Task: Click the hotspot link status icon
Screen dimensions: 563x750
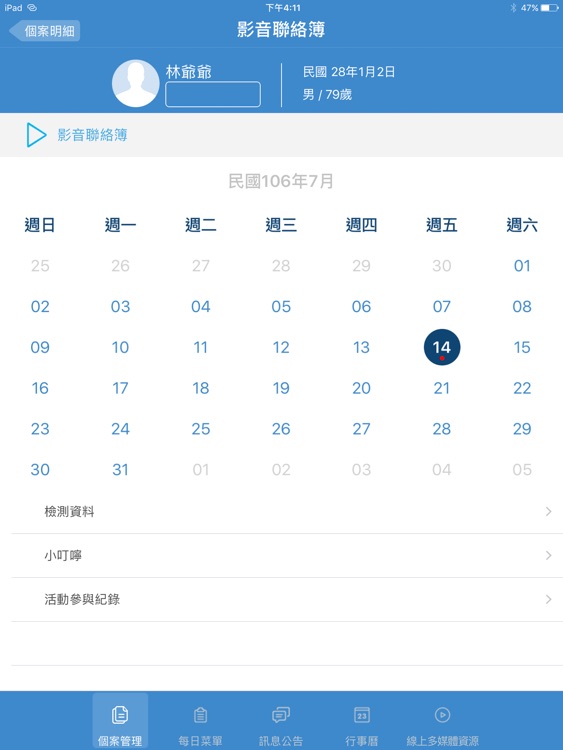Action: [32, 8]
